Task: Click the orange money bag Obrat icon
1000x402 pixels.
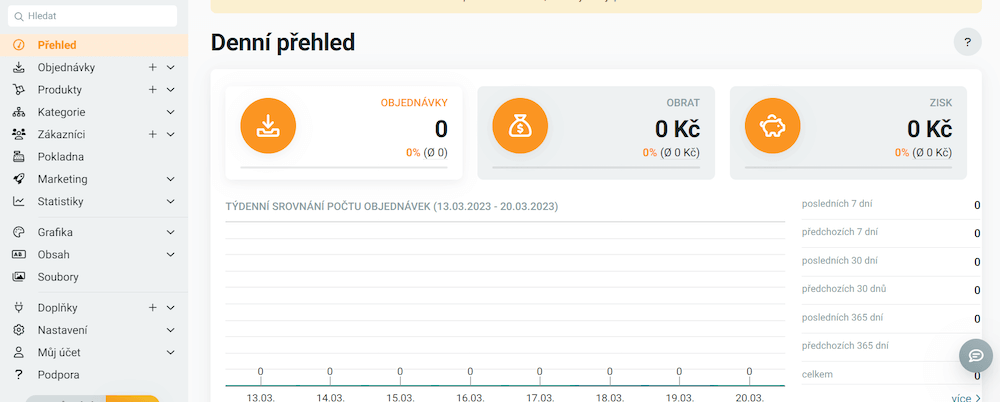Action: [520, 126]
